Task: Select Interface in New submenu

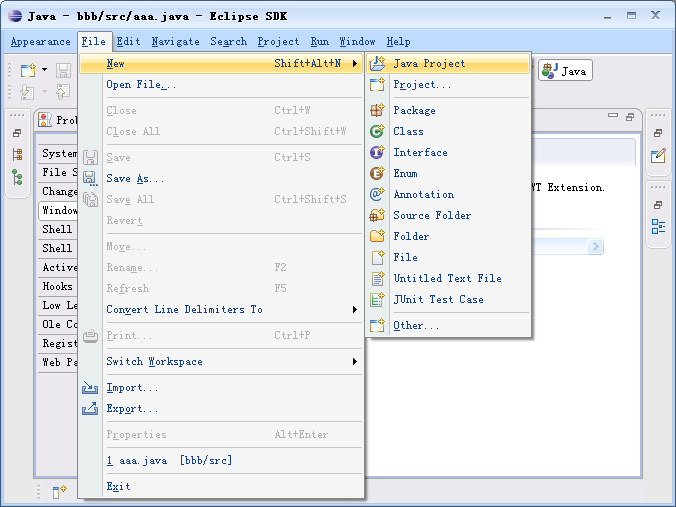Action: [x=448, y=152]
